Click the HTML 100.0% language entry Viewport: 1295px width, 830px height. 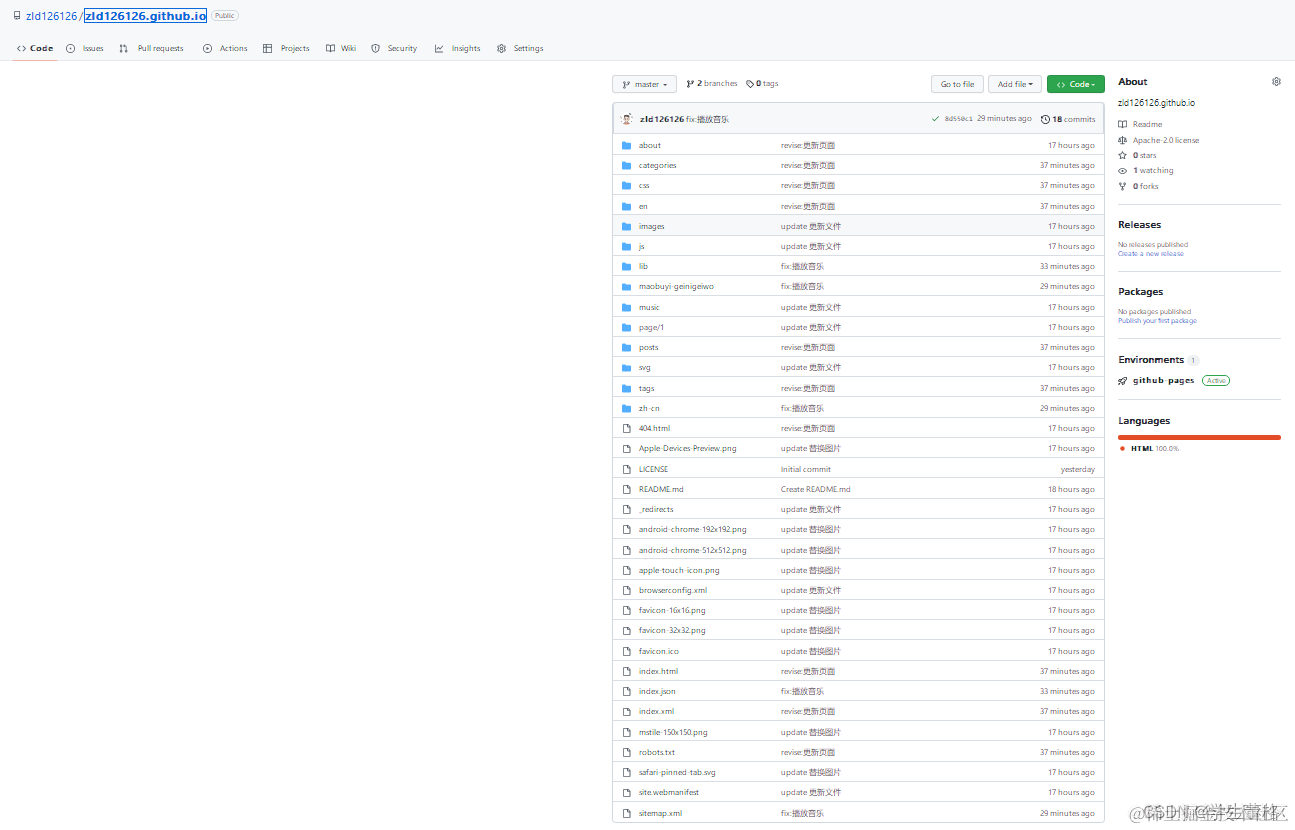pyautogui.click(x=1155, y=449)
